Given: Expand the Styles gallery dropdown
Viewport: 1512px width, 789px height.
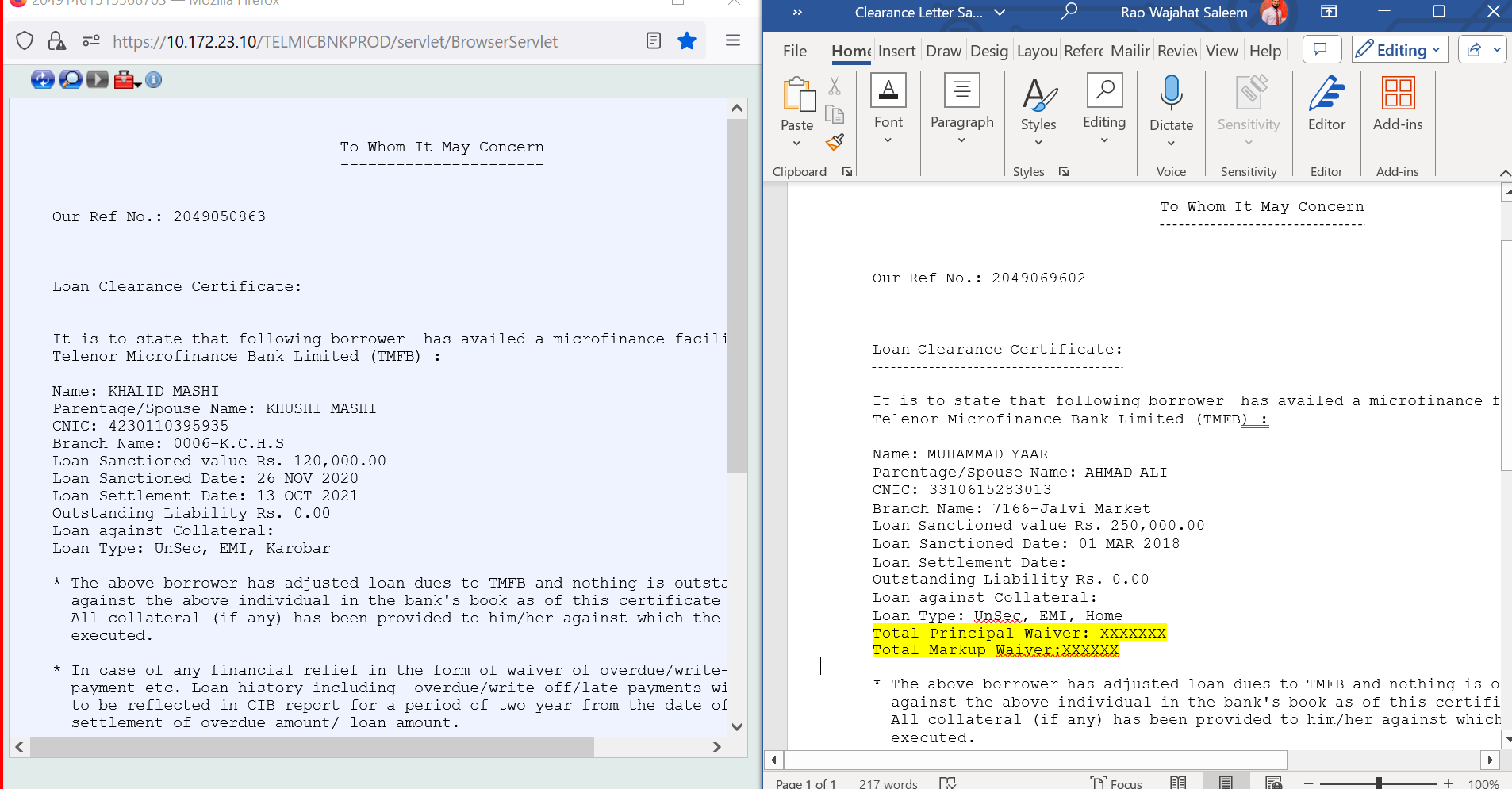Looking at the screenshot, I should [x=1038, y=143].
